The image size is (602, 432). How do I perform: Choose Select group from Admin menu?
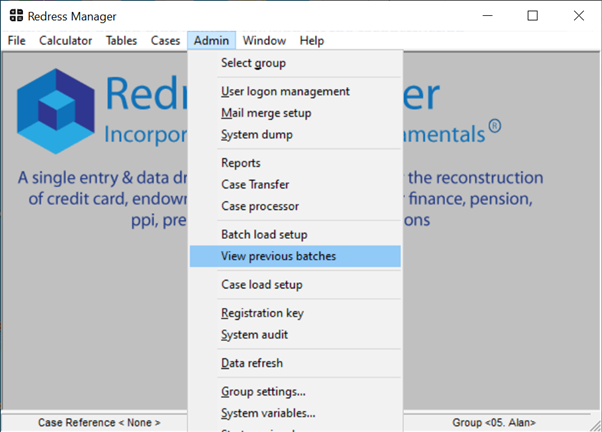(x=295, y=63)
